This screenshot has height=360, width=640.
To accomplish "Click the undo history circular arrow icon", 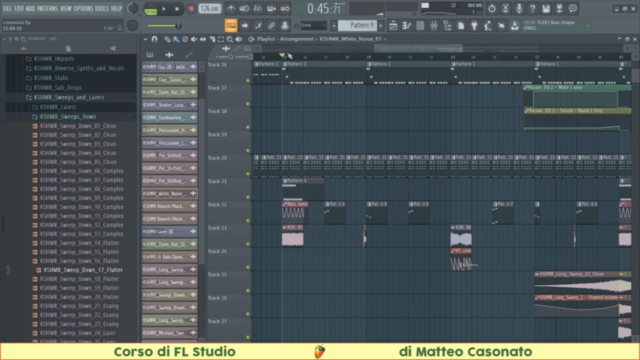I will pos(492,9).
